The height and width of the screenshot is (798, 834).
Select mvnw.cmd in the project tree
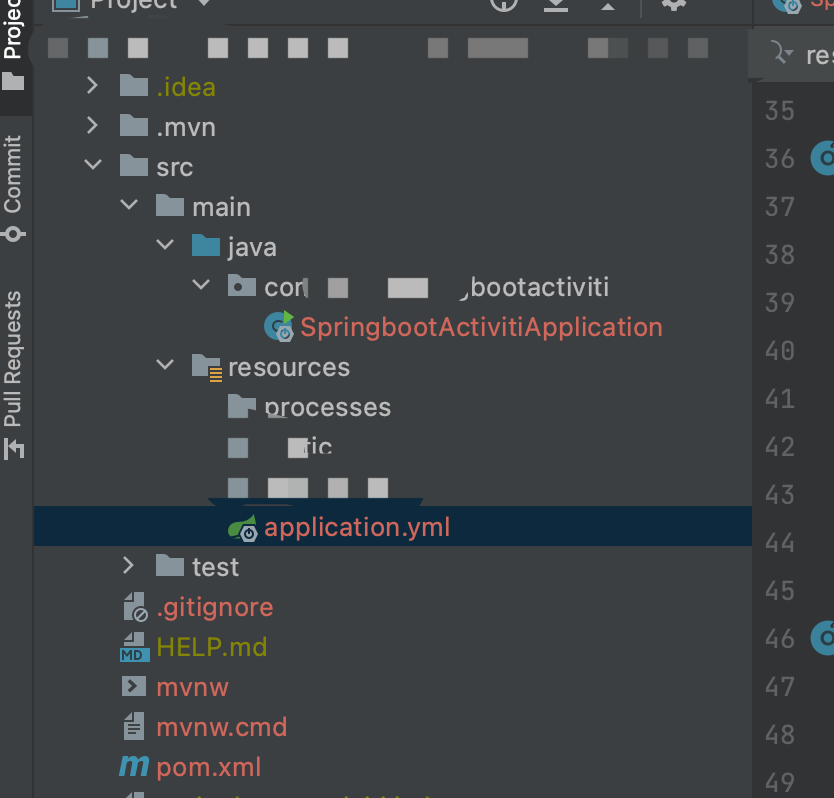[x=222, y=727]
